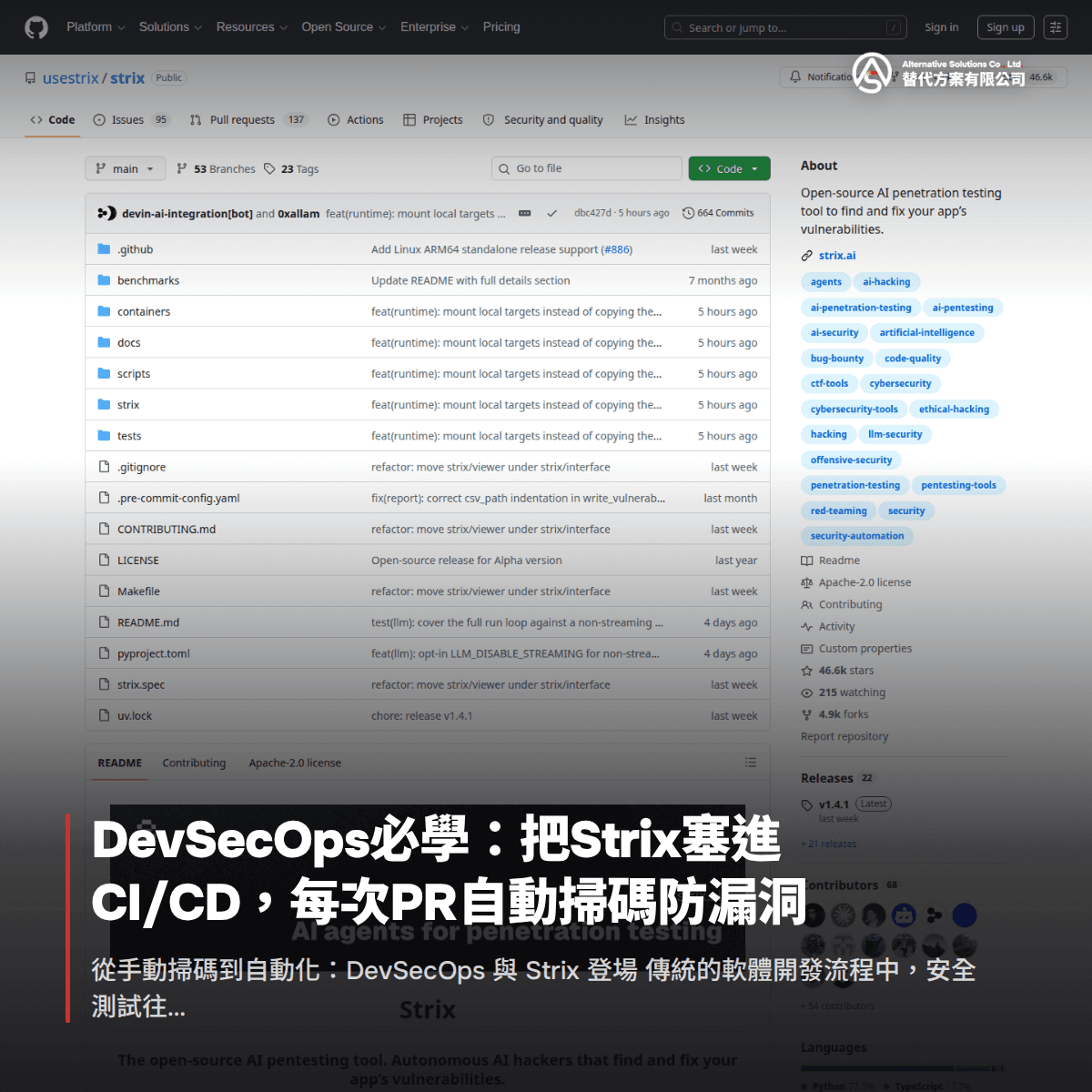Image resolution: width=1092 pixels, height=1092 pixels.
Task: Switch to the Contributing readme tab
Action: click(194, 763)
